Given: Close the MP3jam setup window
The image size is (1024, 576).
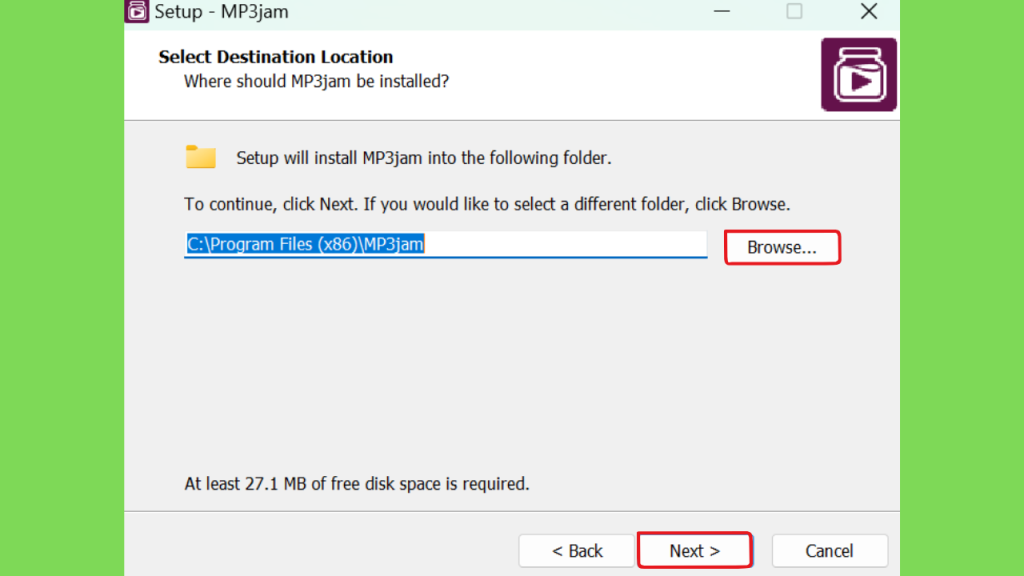Looking at the screenshot, I should coord(869,11).
